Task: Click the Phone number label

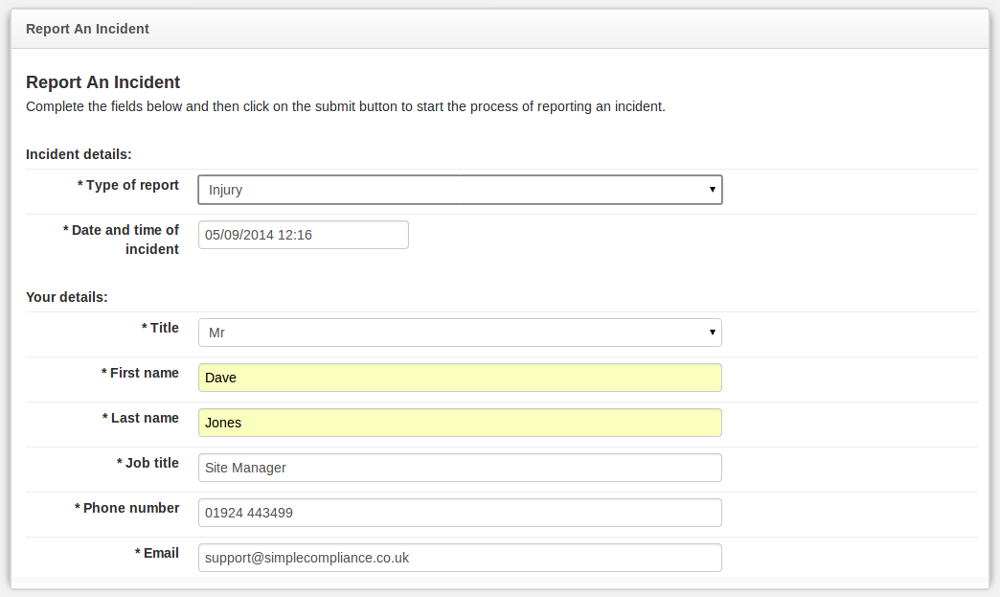Action: pos(127,508)
